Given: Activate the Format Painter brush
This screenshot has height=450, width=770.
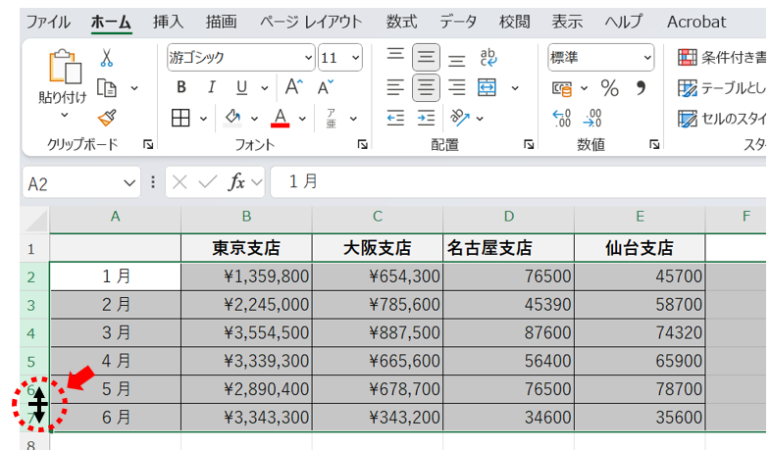Looking at the screenshot, I should 107,117.
